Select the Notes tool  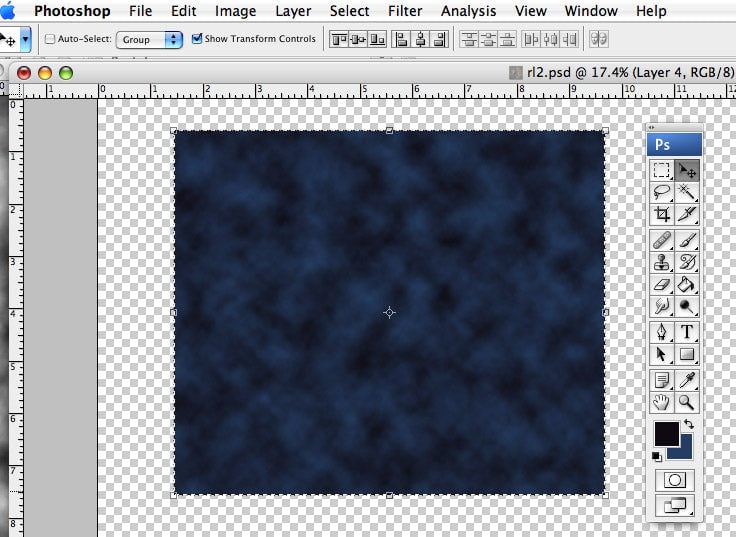tap(662, 380)
